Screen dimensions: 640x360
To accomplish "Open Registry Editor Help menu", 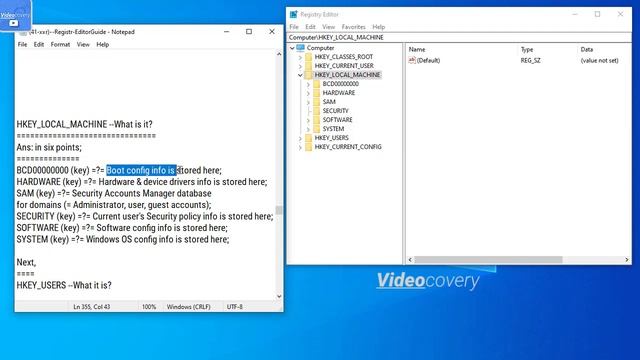I will click(x=378, y=27).
